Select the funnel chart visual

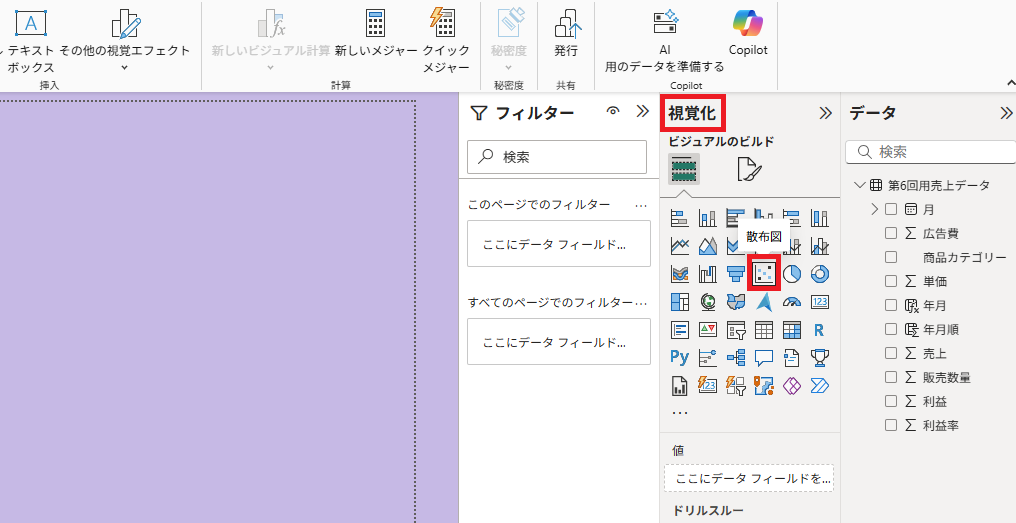click(735, 274)
